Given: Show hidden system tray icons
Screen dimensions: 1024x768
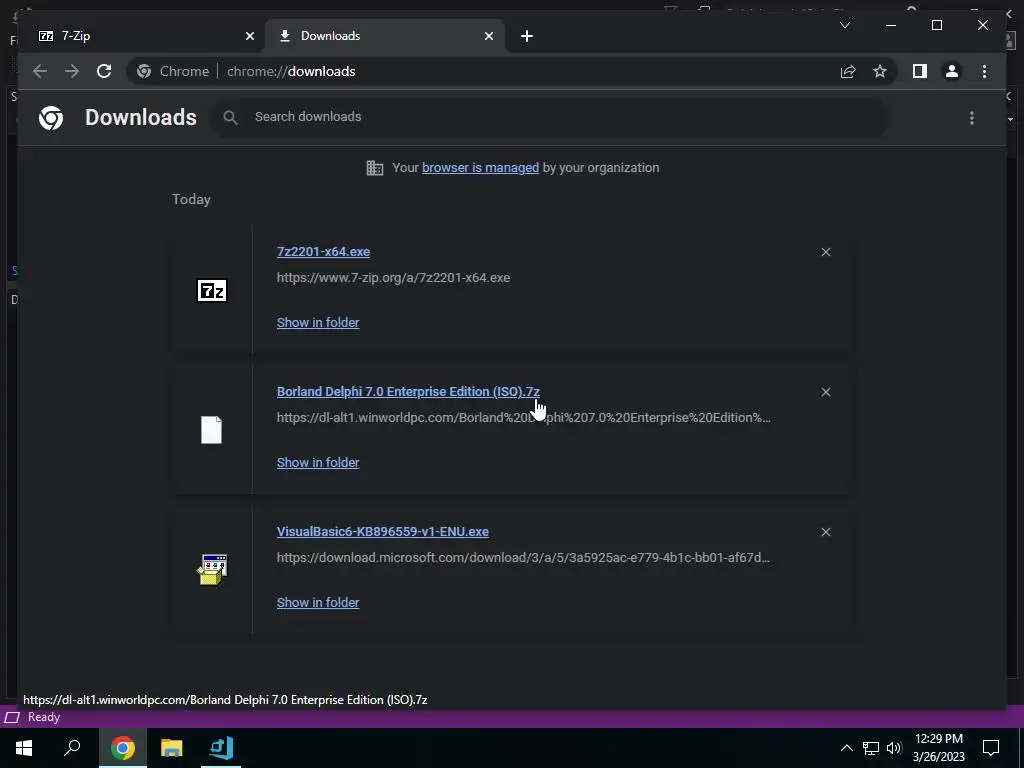Looking at the screenshot, I should point(846,748).
